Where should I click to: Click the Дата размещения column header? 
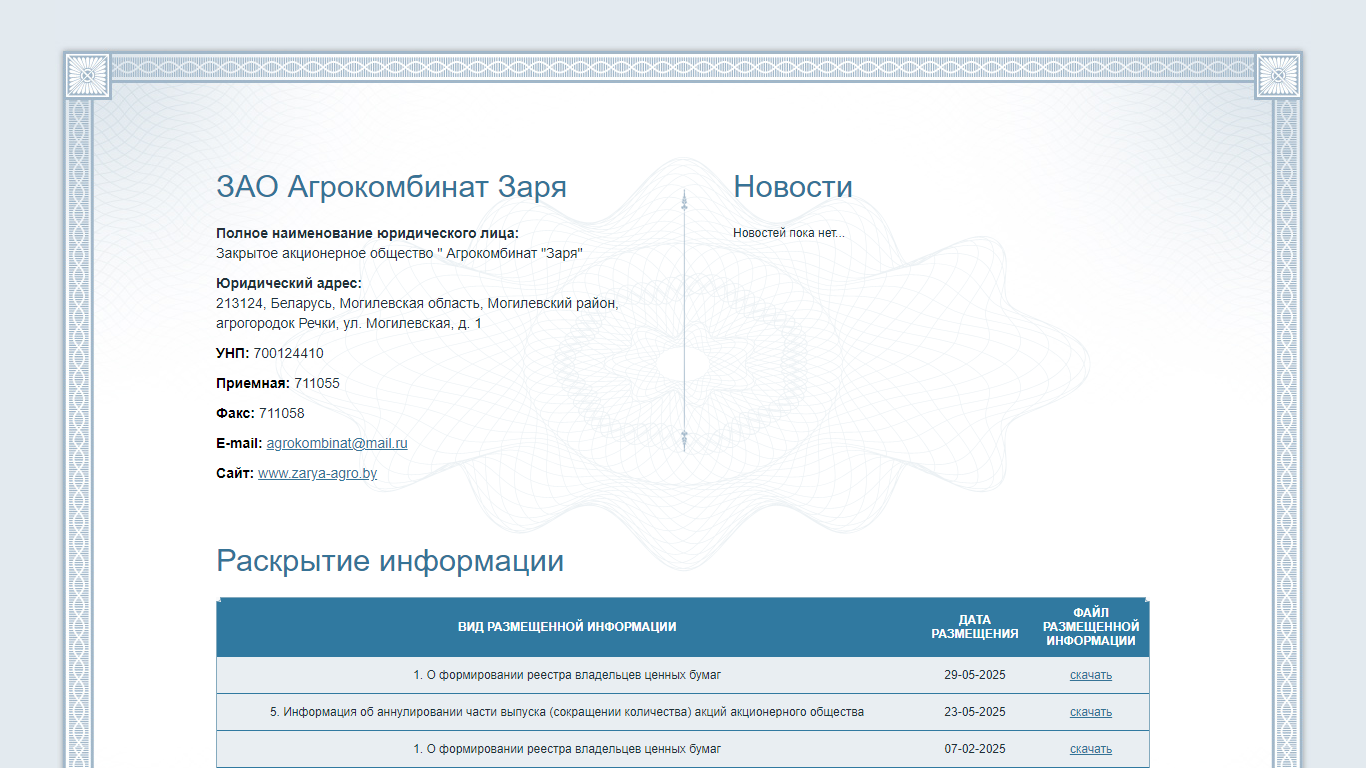pyautogui.click(x=975, y=627)
